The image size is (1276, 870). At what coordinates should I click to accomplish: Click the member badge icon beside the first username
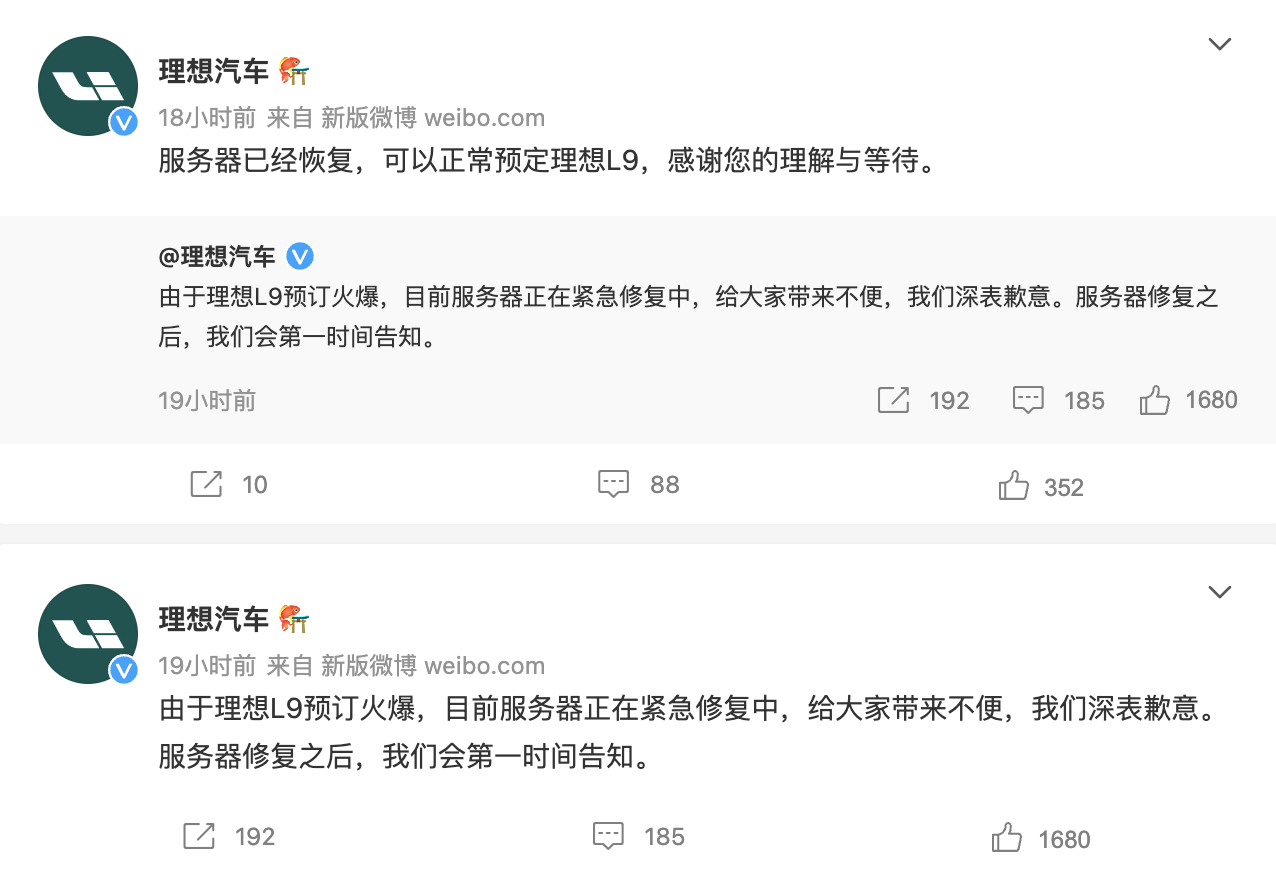pyautogui.click(x=294, y=70)
